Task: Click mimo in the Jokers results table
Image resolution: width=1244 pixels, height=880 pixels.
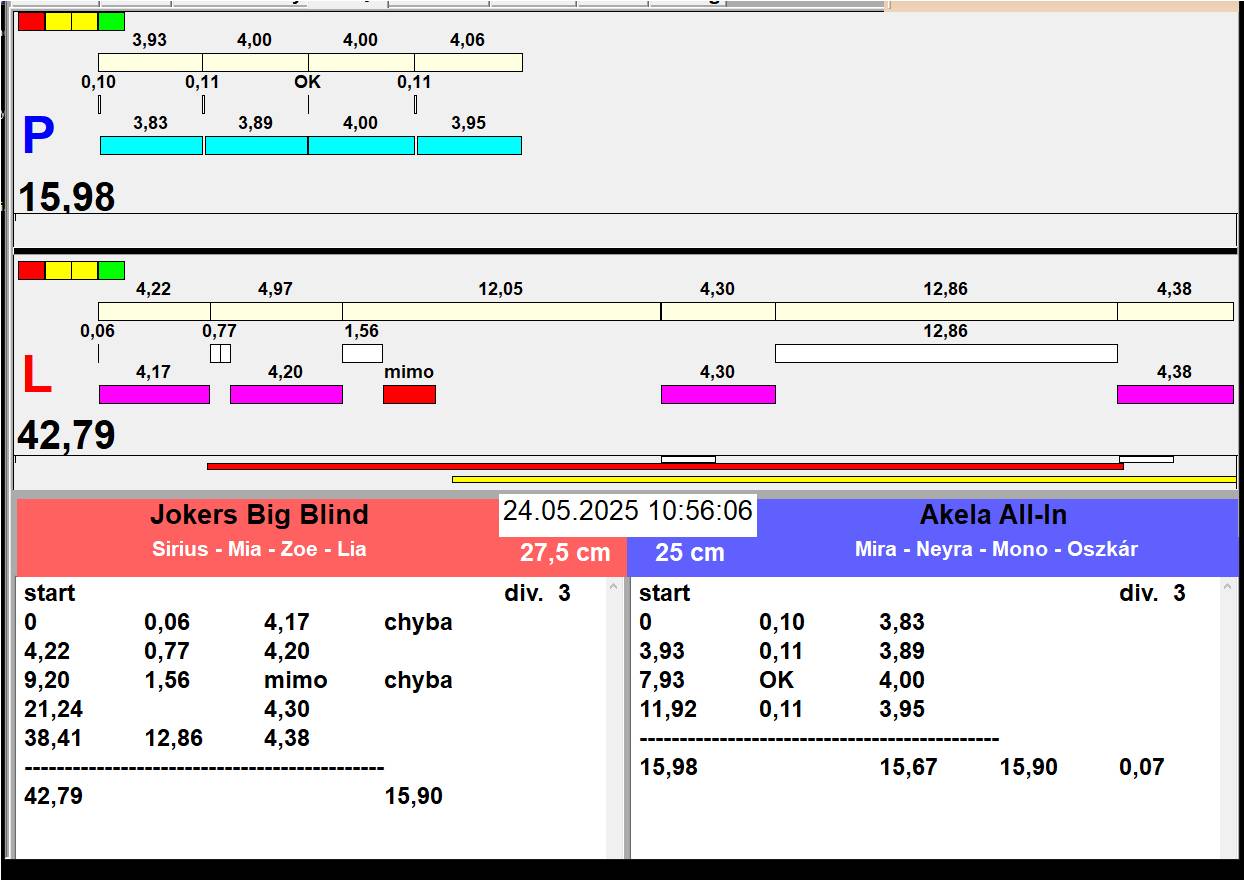Action: (x=295, y=680)
